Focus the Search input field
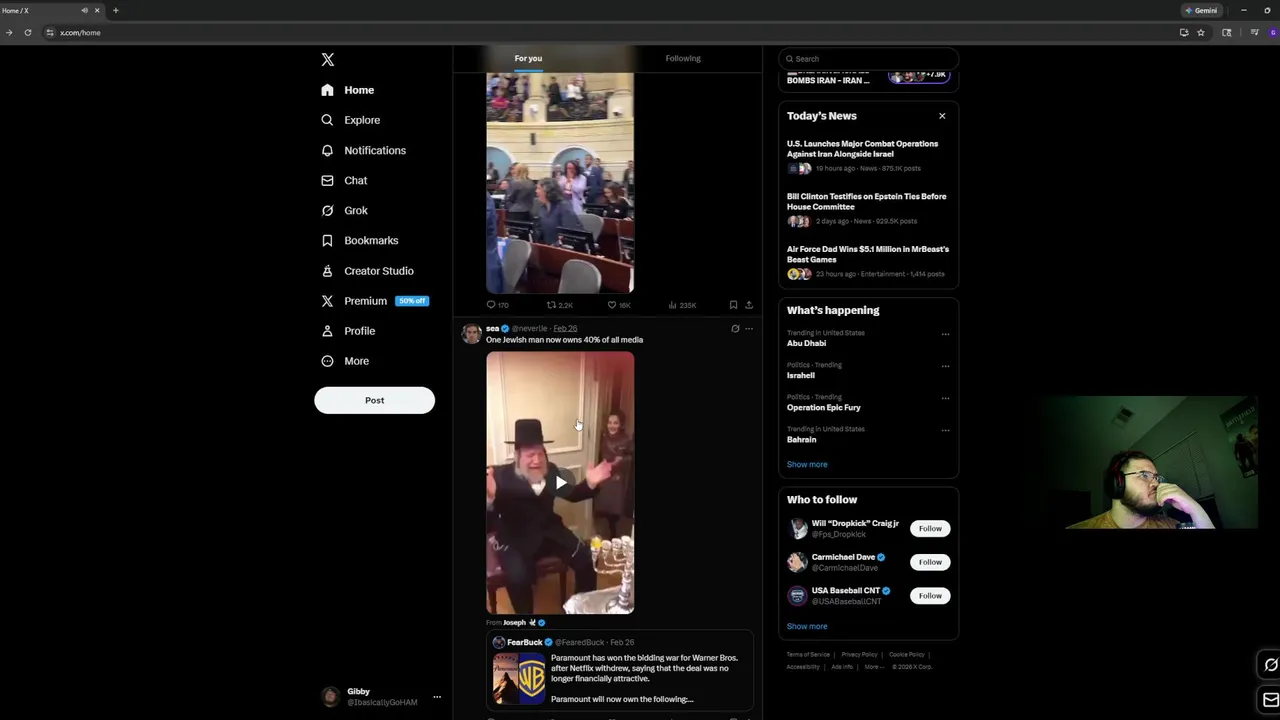Screen dimensions: 1280x720 pos(868,59)
